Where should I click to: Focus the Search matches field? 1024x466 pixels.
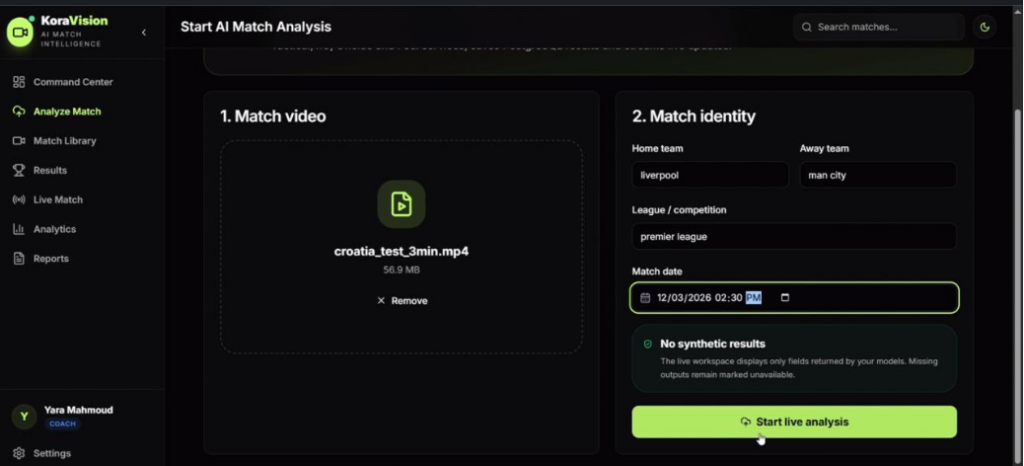(x=878, y=27)
